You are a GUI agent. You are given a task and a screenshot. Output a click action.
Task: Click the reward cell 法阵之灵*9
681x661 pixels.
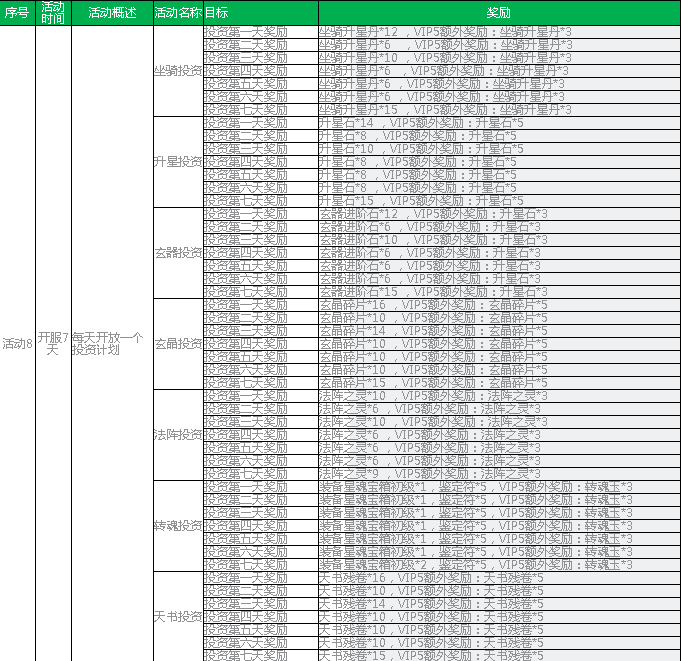click(x=499, y=474)
